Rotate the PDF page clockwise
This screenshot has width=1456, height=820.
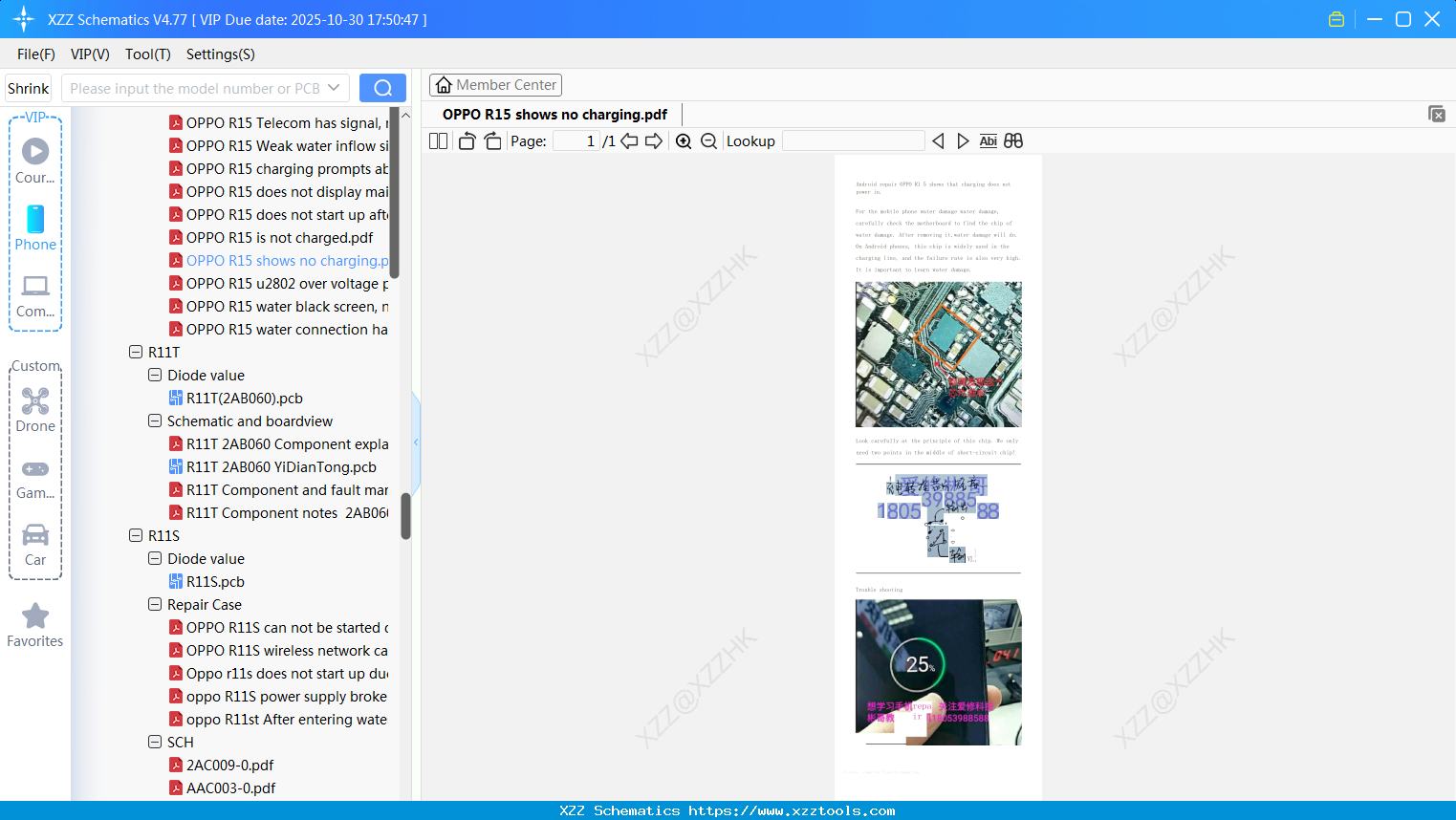(x=492, y=141)
